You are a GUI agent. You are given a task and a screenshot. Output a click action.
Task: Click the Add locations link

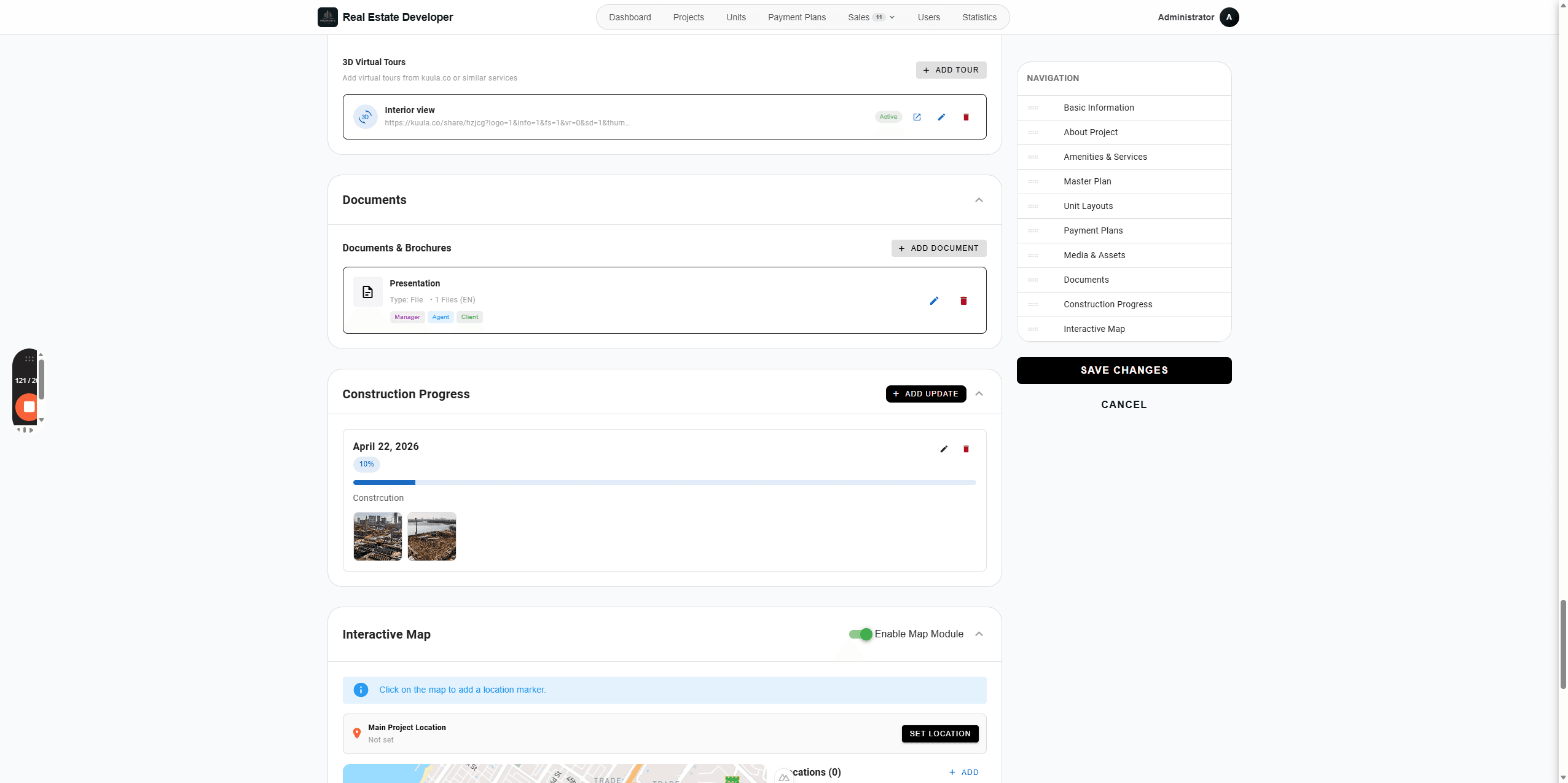click(963, 773)
